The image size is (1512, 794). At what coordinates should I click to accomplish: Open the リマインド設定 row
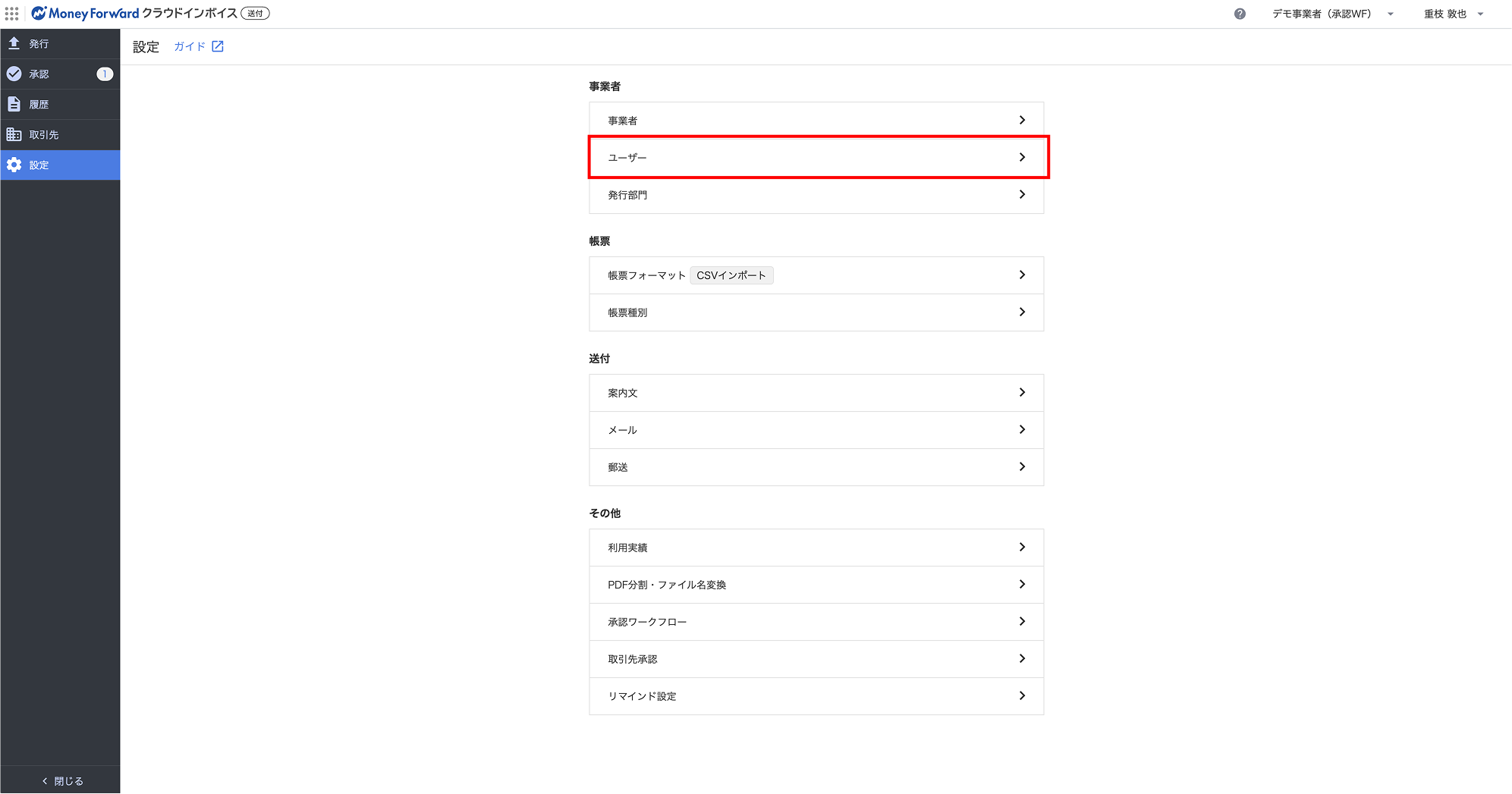pos(816,696)
